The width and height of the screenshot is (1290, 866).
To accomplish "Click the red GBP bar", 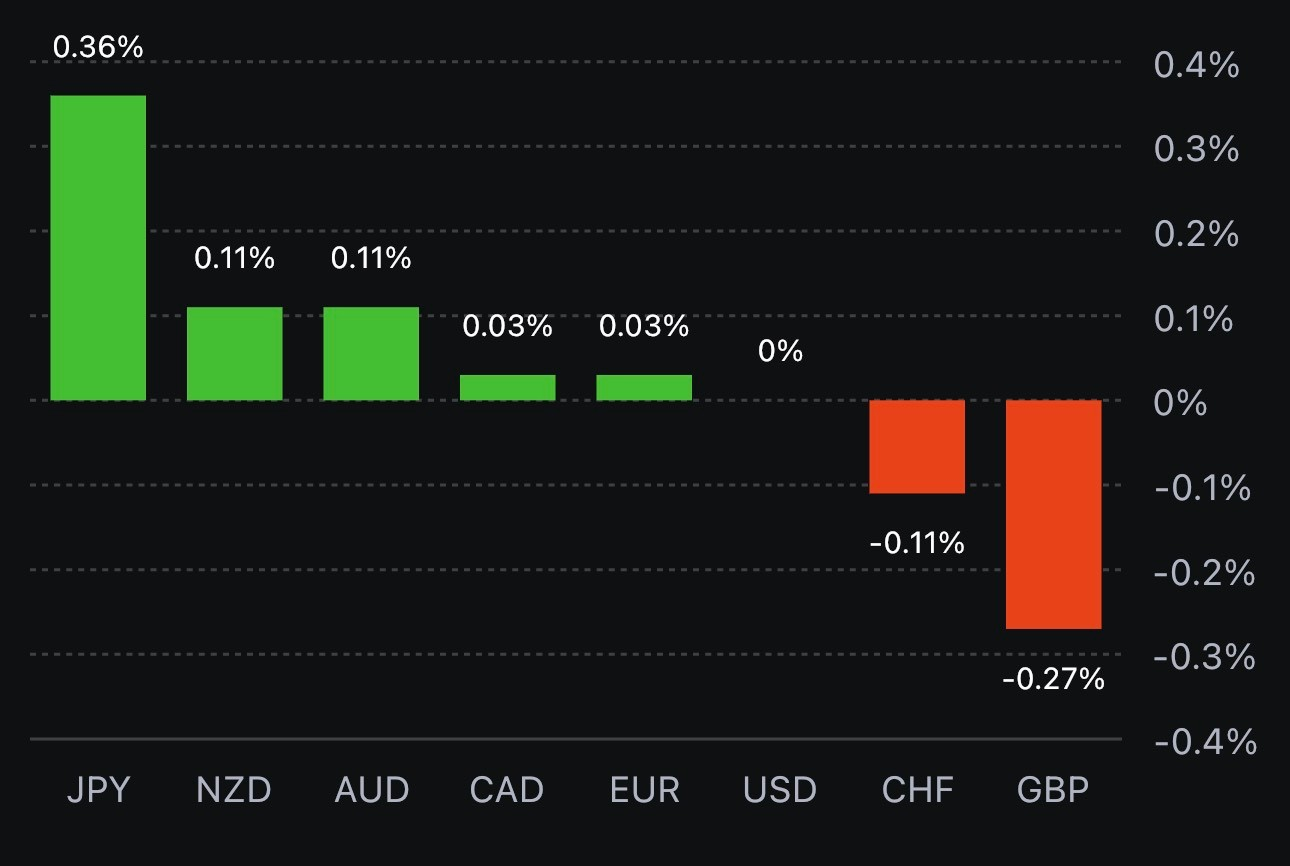I will pos(1053,514).
